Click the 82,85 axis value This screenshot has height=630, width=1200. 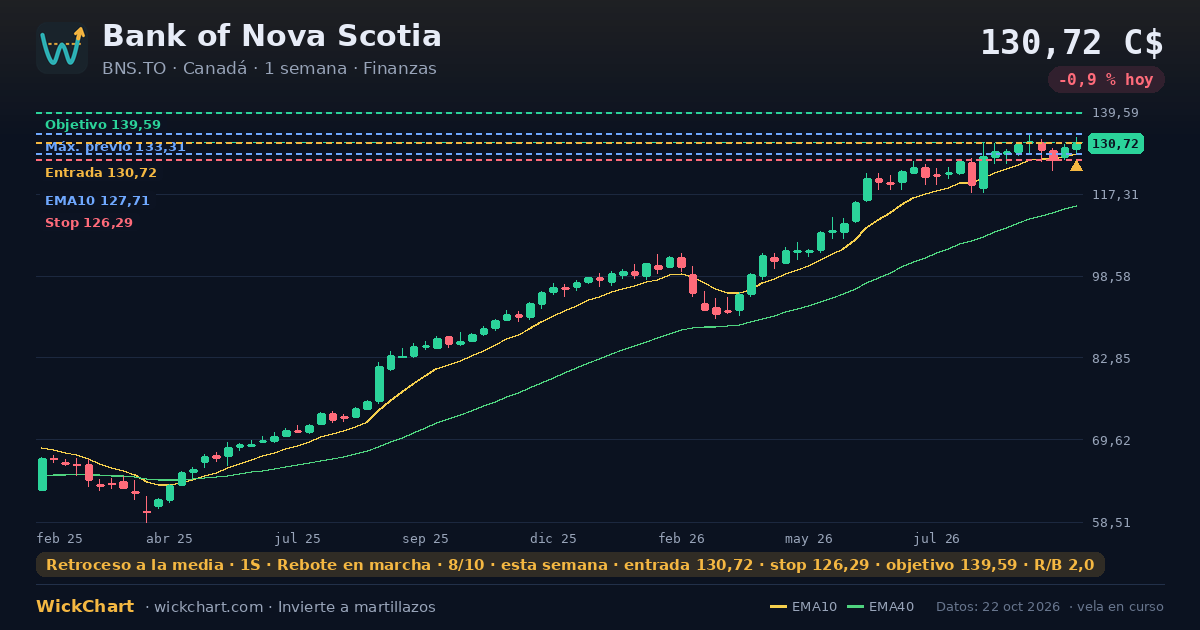(x=1111, y=359)
